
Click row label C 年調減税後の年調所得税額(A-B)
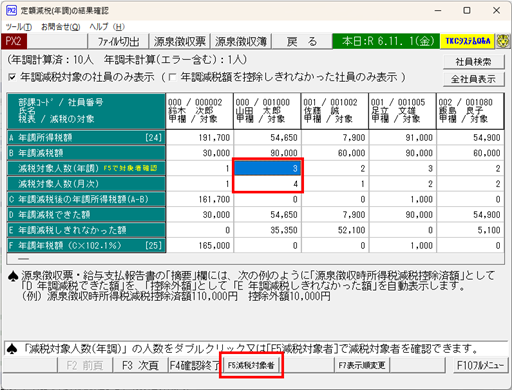coord(86,199)
